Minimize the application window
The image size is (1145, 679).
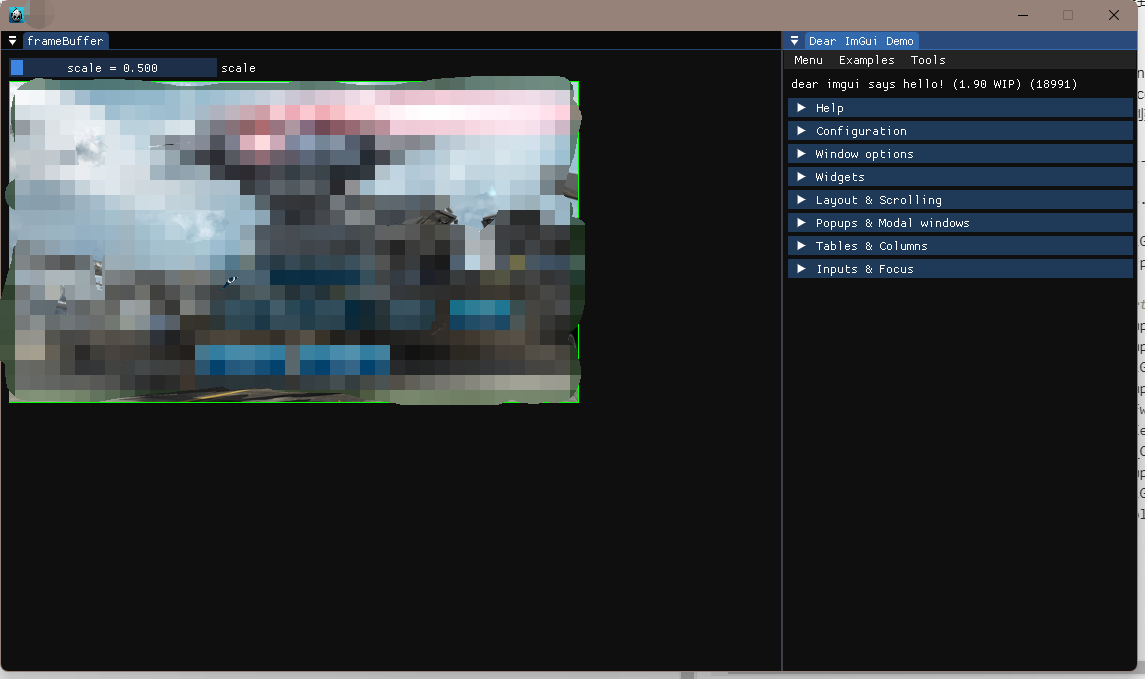[1023, 15]
